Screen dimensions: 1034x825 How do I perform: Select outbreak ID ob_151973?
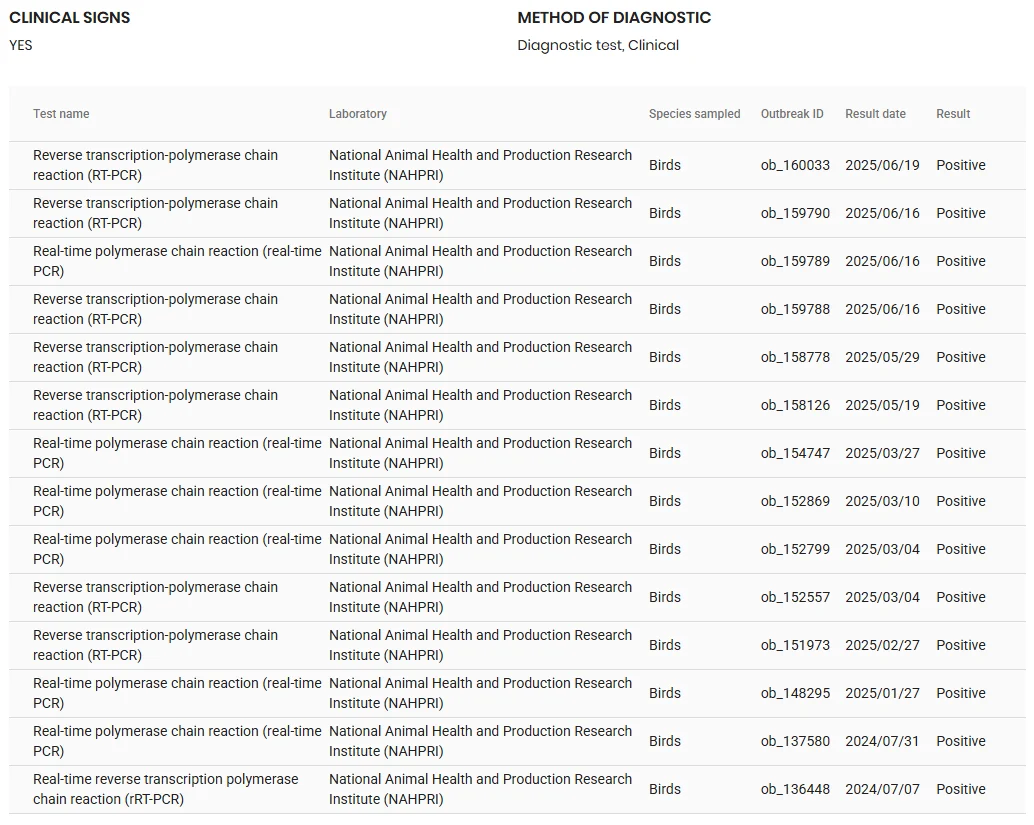pyautogui.click(x=795, y=645)
